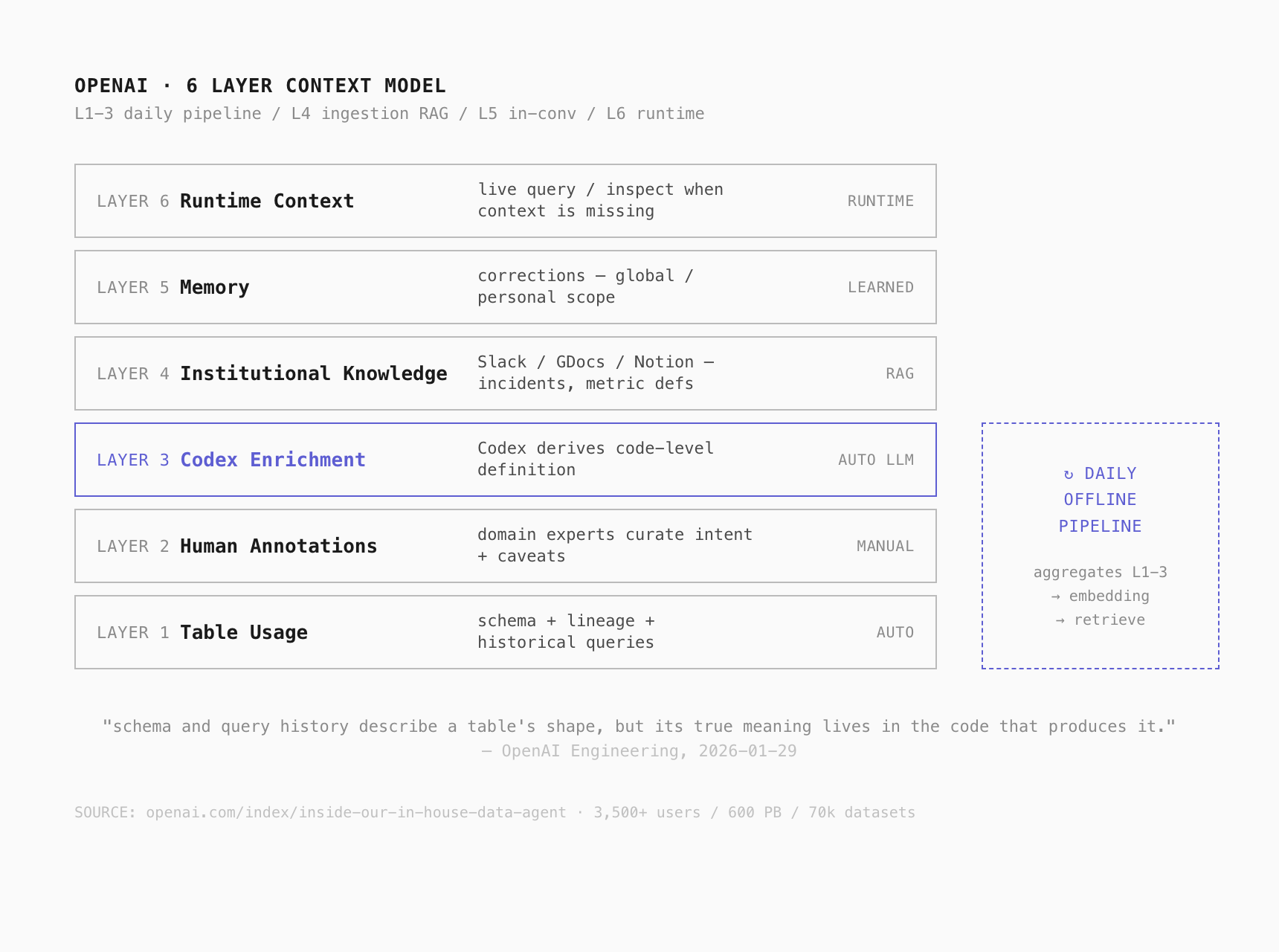Click the subtitle starting 'L1–3 daily pipeline'
Image resolution: width=1279 pixels, height=952 pixels.
tap(389, 114)
